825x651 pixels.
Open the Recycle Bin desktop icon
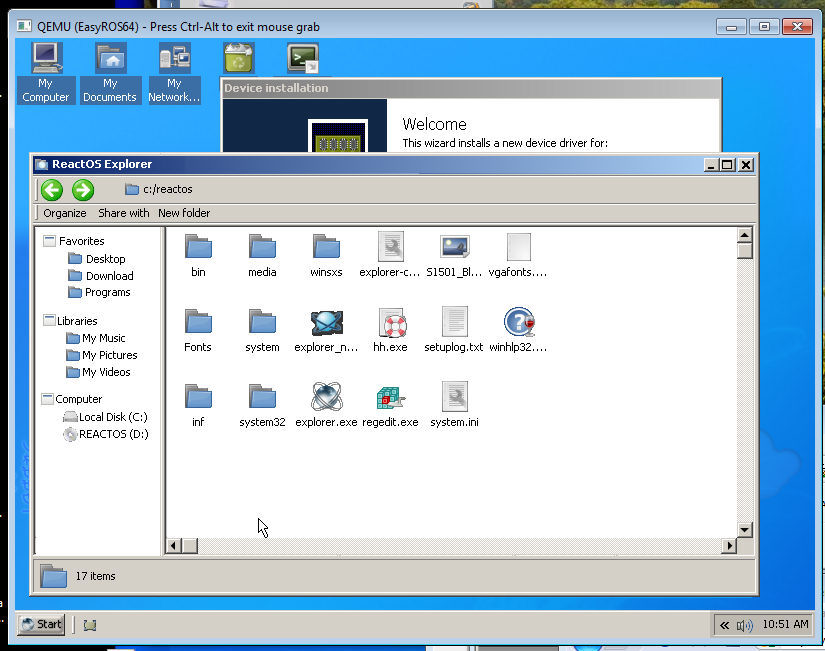coord(239,58)
